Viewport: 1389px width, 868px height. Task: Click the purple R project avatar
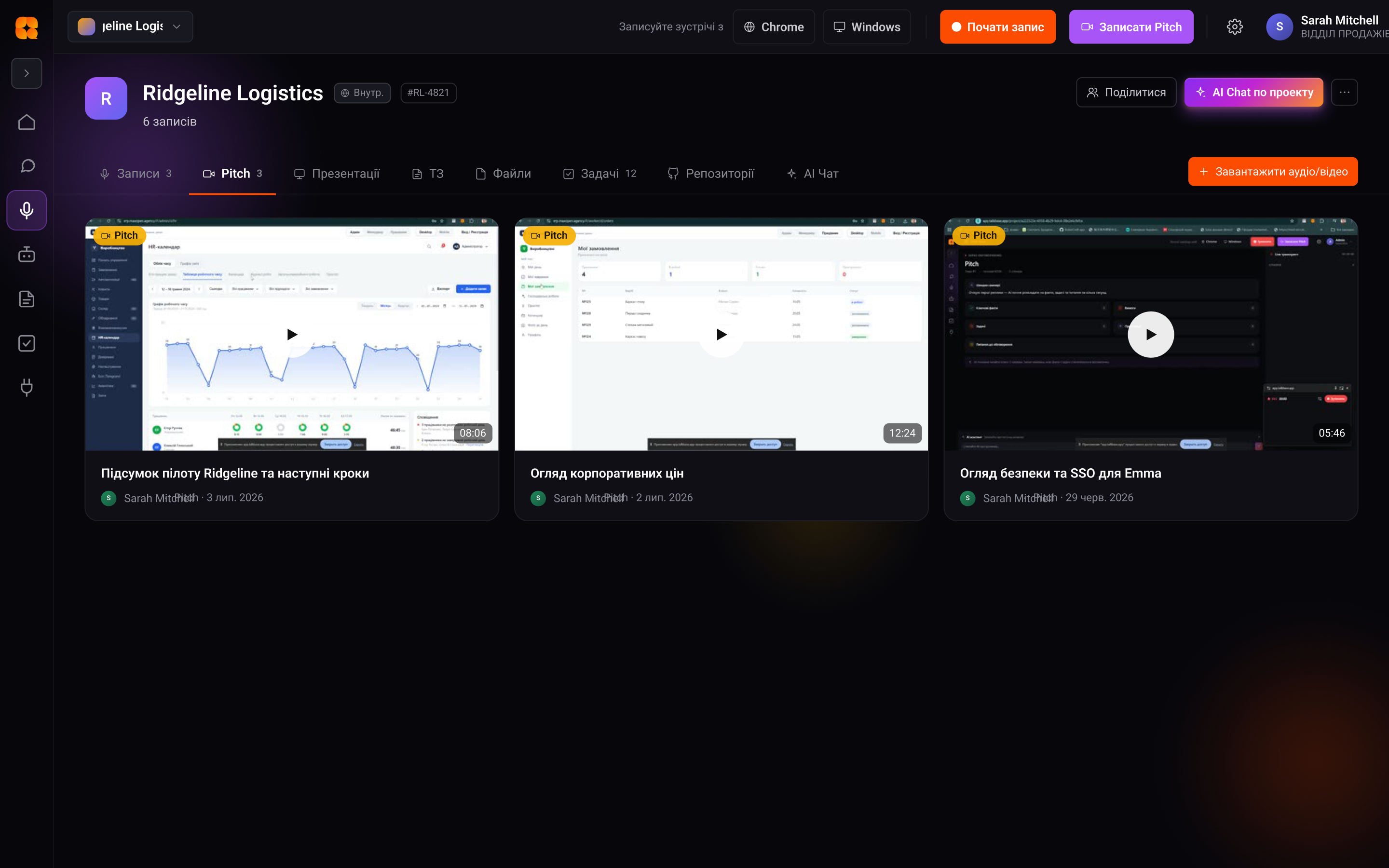pos(106,99)
